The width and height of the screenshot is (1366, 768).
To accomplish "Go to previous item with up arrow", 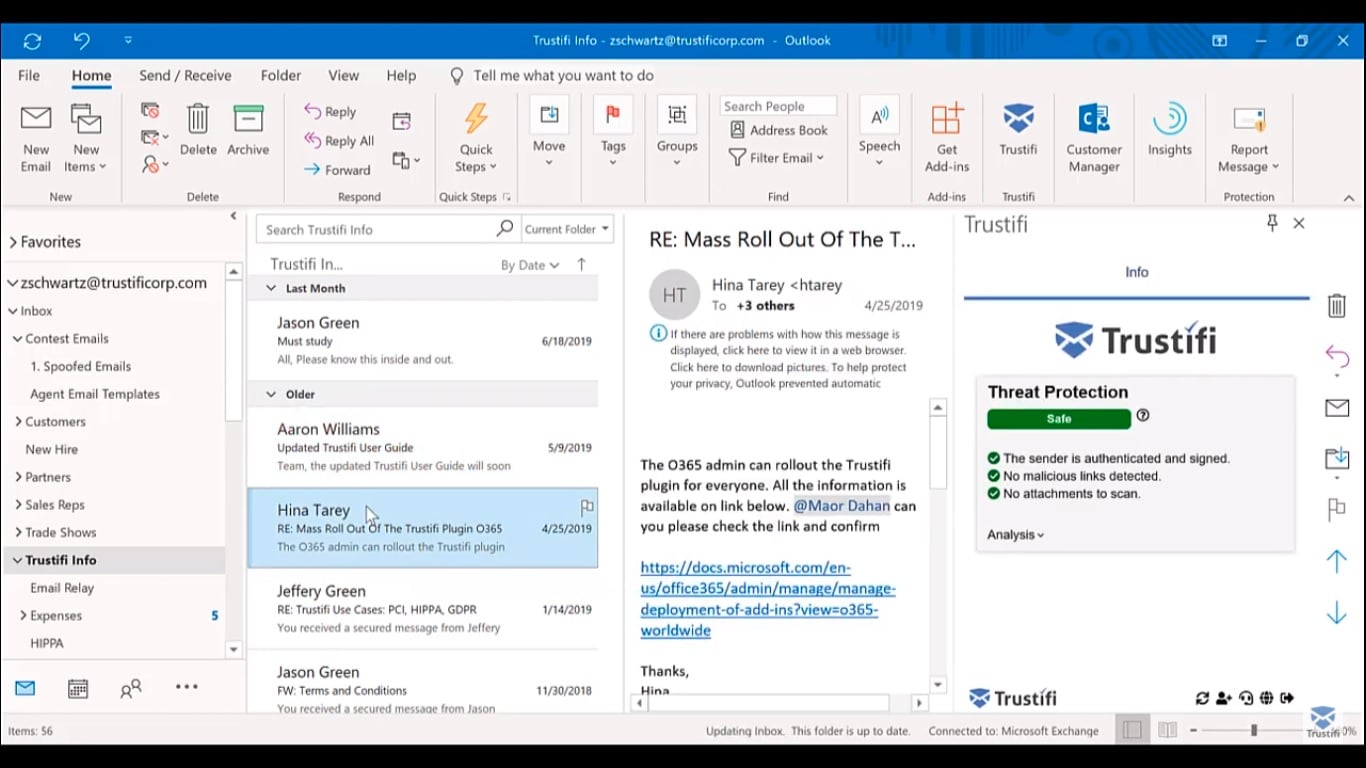I will [x=1337, y=560].
